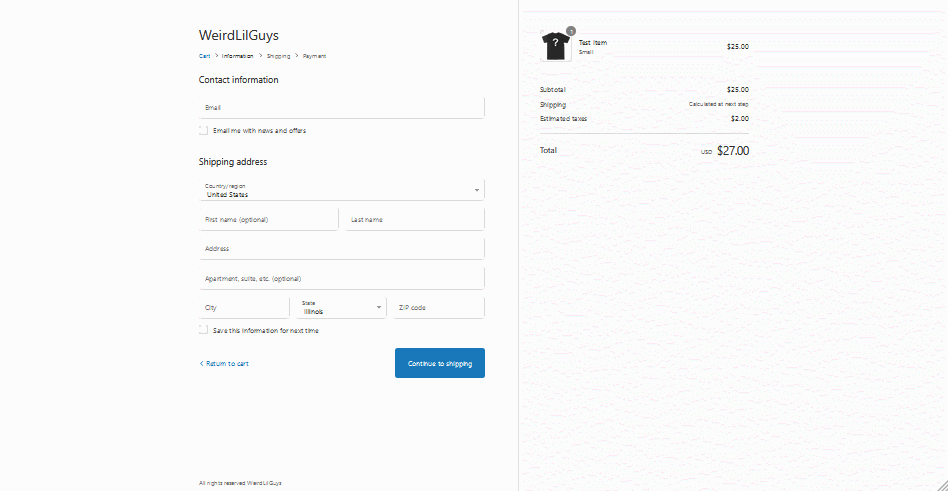The height and width of the screenshot is (491, 948).
Task: Click the Contact information heading
Action: [x=238, y=80]
